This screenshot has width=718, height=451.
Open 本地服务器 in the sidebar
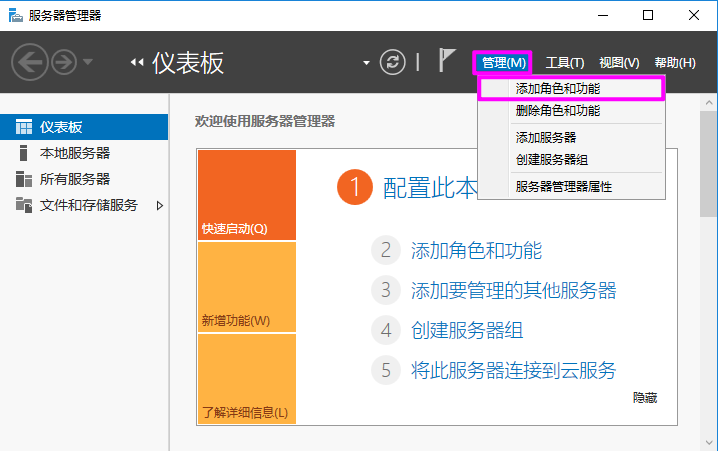74,153
